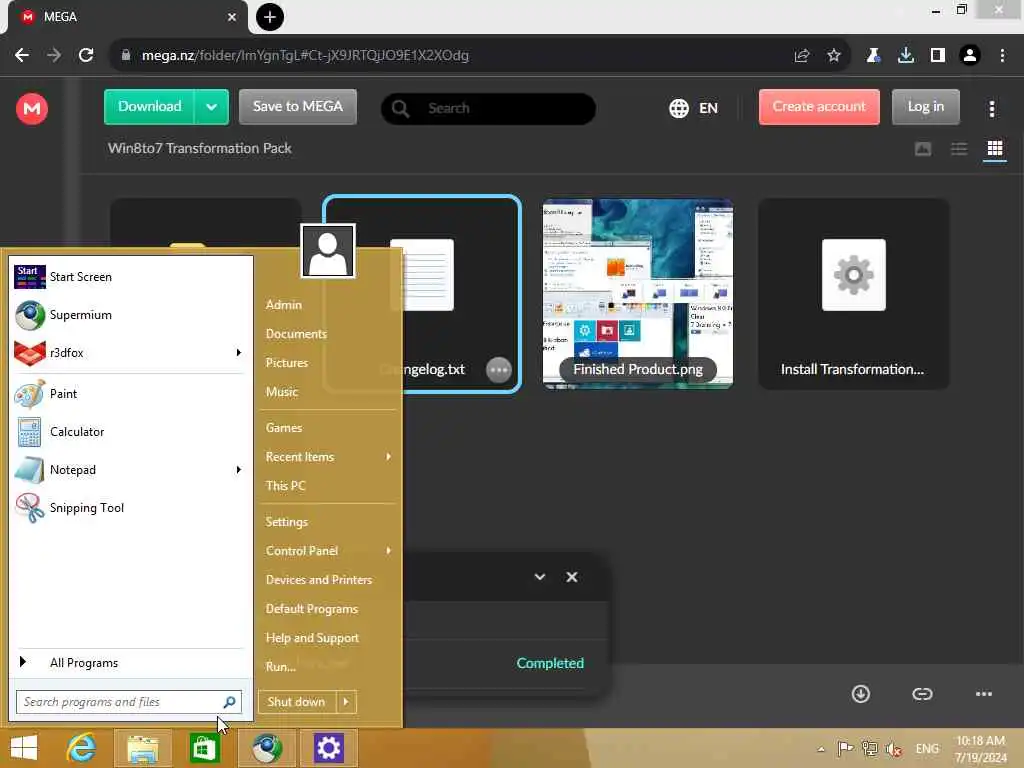This screenshot has width=1024, height=768.
Task: Open Start Screen from Start menu
Action: pyautogui.click(x=131, y=277)
